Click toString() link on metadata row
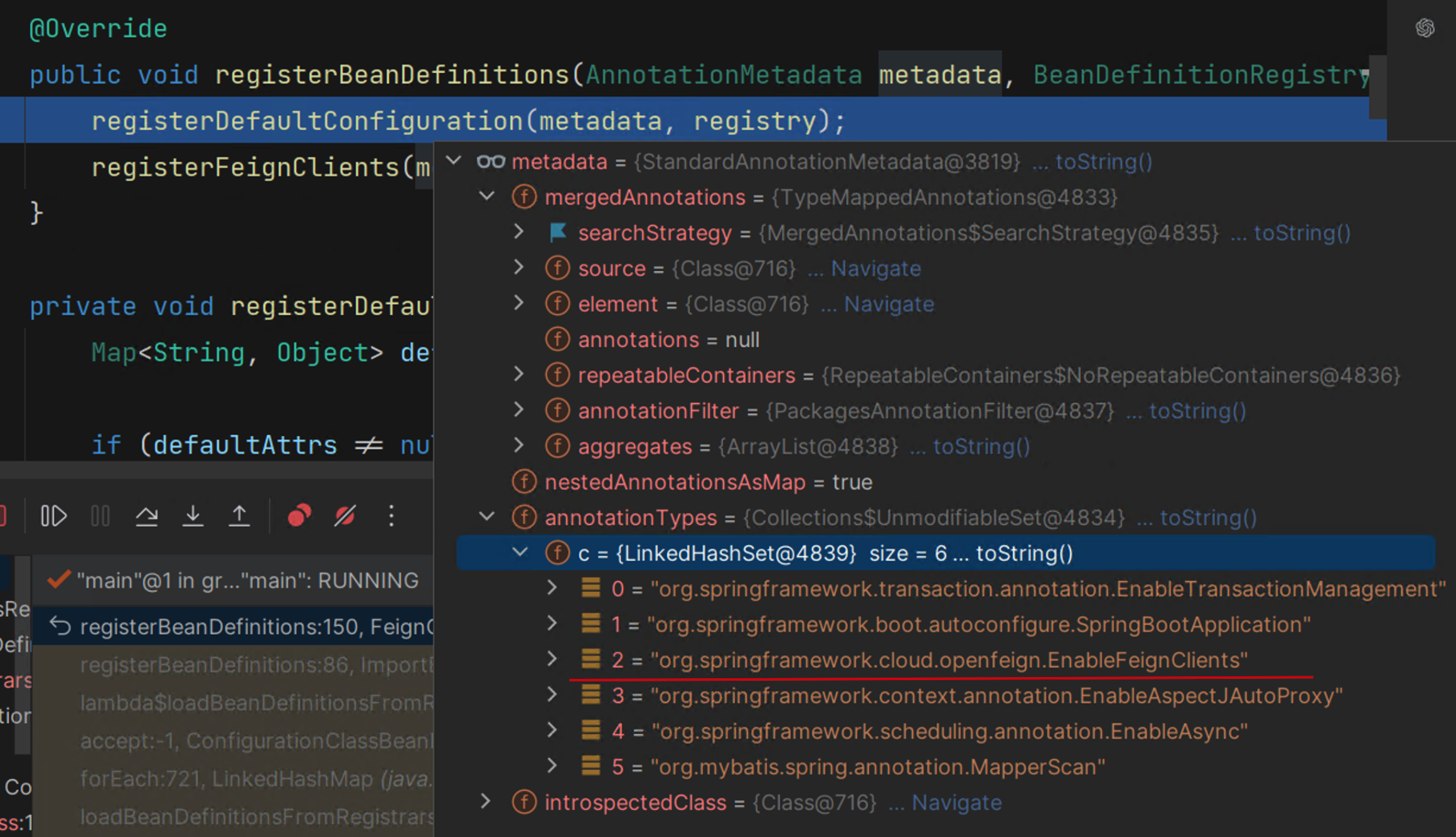The height and width of the screenshot is (837, 1456). tap(1104, 162)
